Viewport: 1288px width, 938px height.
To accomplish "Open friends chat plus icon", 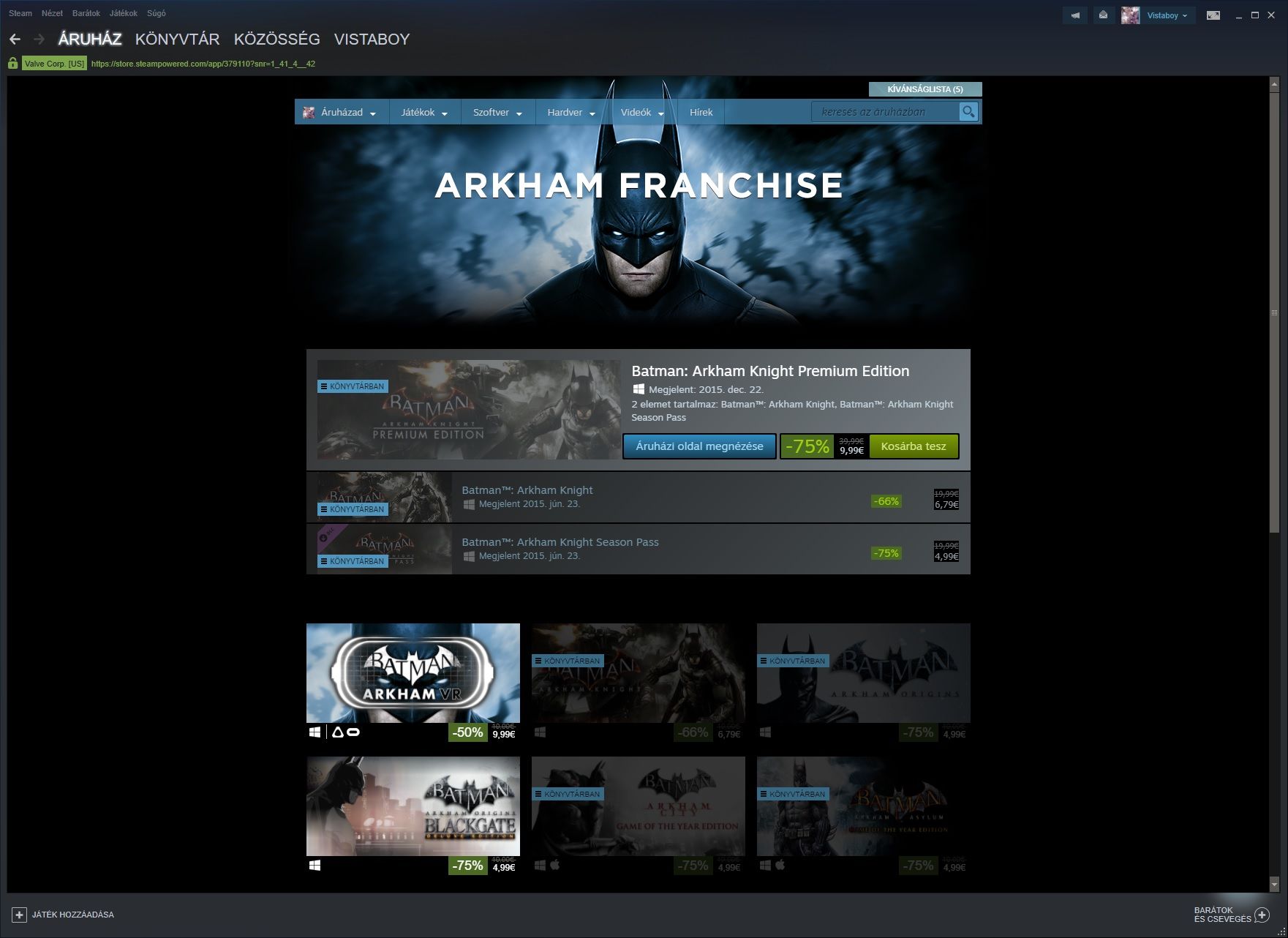I will click(x=1262, y=915).
